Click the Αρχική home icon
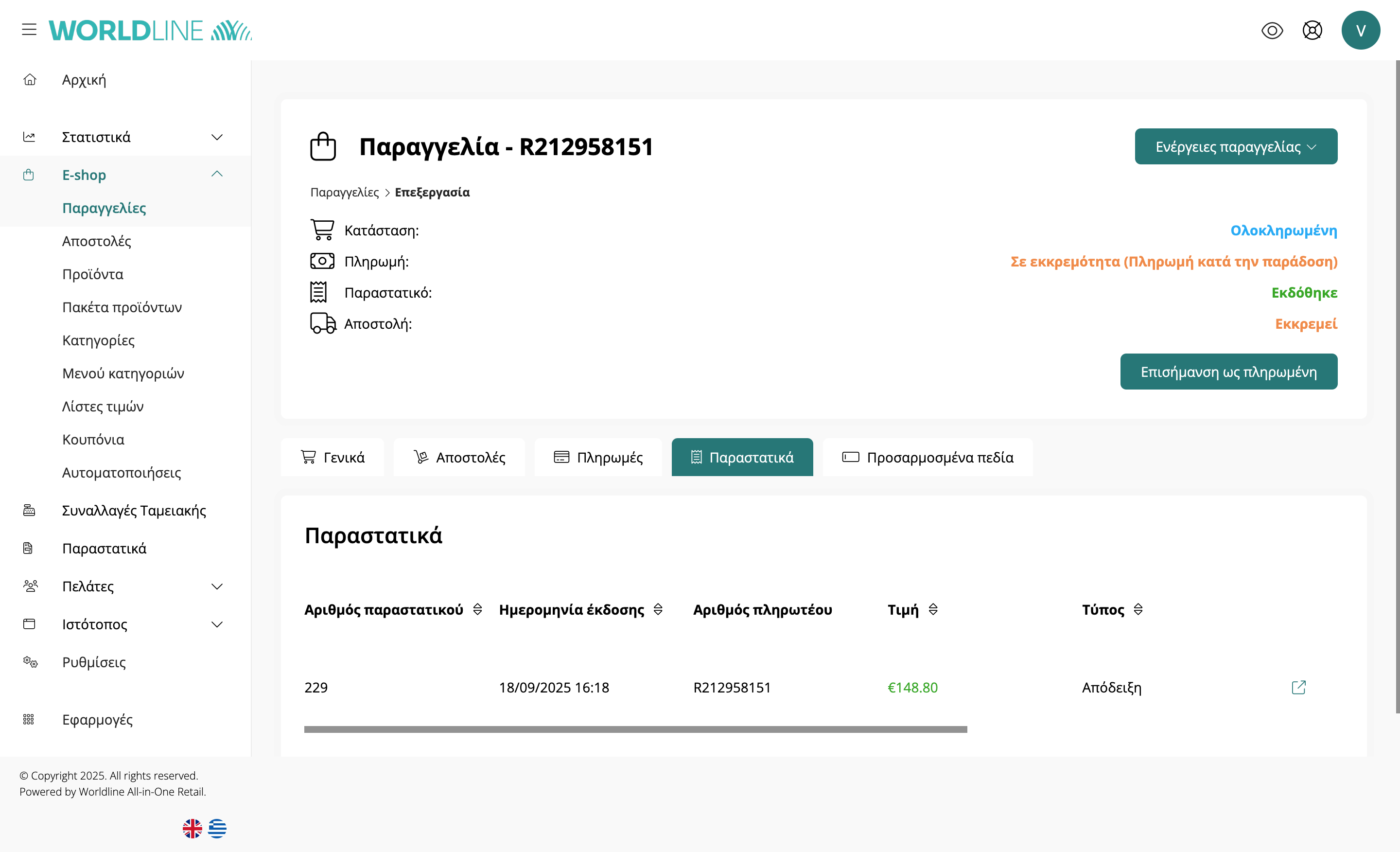This screenshot has width=1400, height=852. tap(30, 80)
